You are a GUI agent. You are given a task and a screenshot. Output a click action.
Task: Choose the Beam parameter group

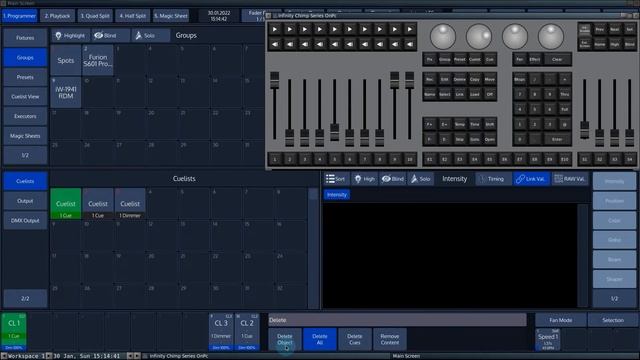614,260
